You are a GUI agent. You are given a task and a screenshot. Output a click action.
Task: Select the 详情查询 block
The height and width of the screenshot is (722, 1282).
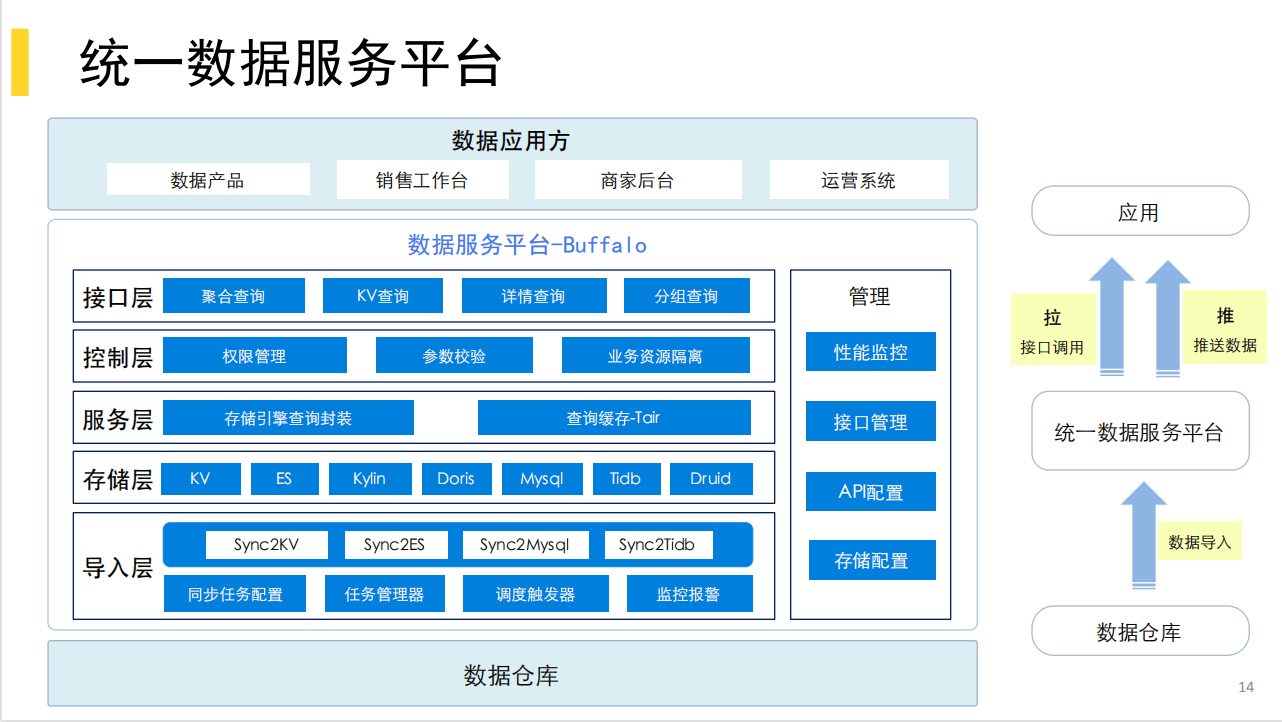coord(534,295)
